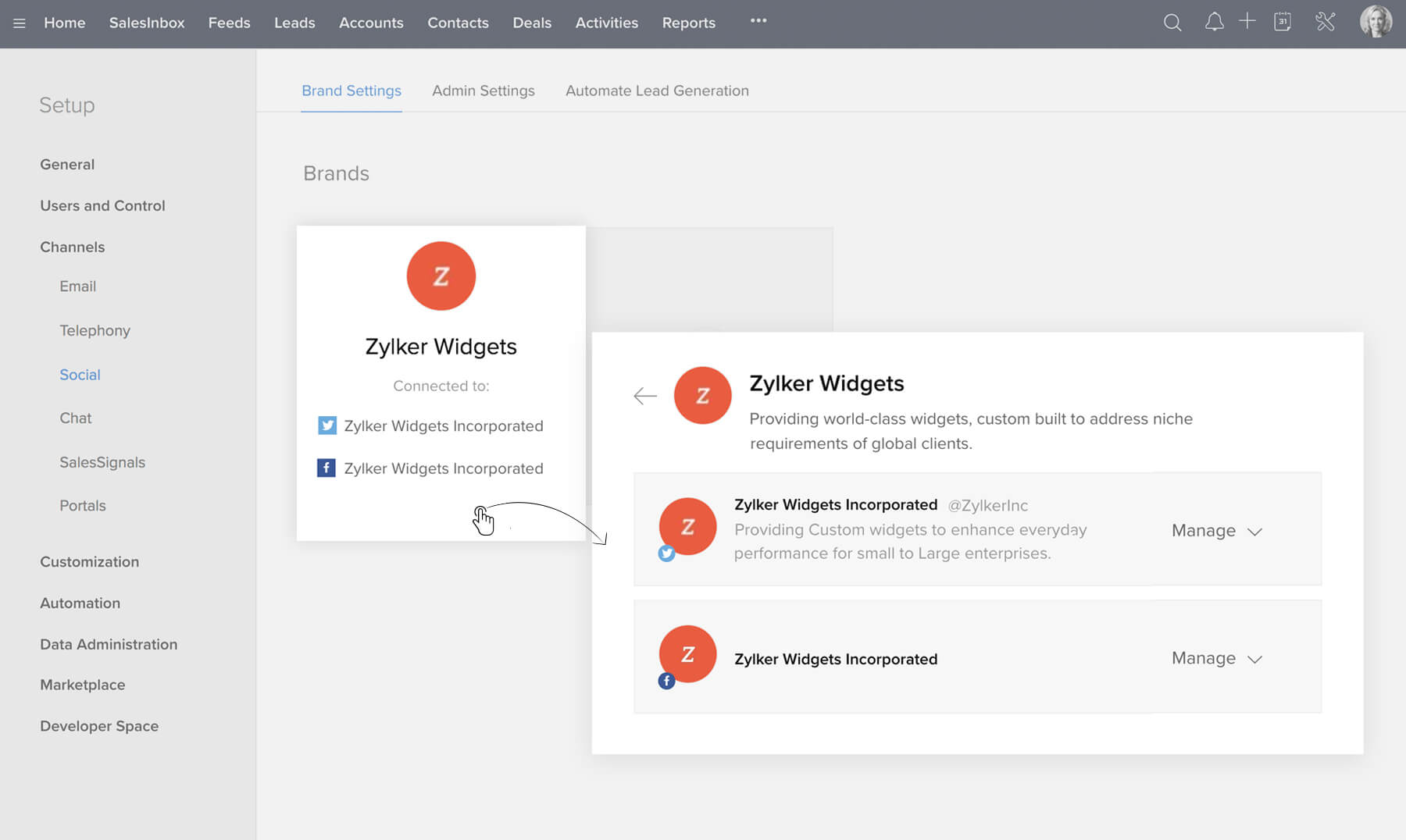Open the Accounts module
The height and width of the screenshot is (840, 1406).
point(371,23)
